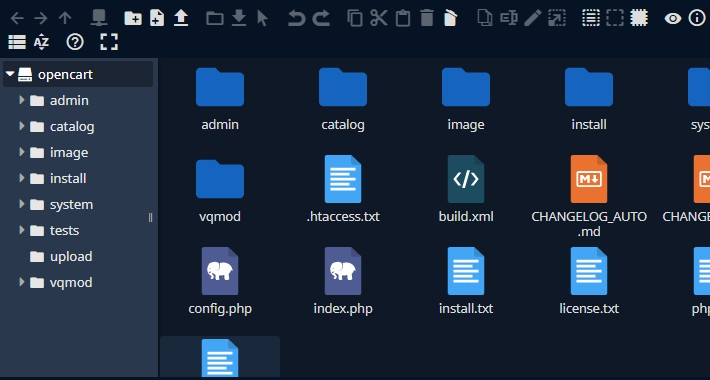Create a new folder from toolbar
Image resolution: width=710 pixels, height=380 pixels.
[133, 18]
